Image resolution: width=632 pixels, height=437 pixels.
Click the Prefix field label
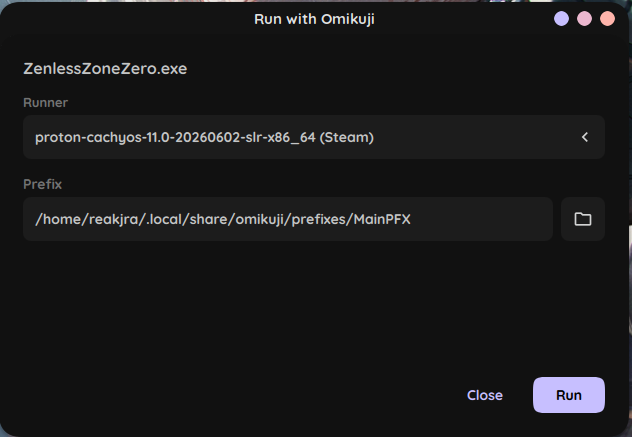(42, 184)
